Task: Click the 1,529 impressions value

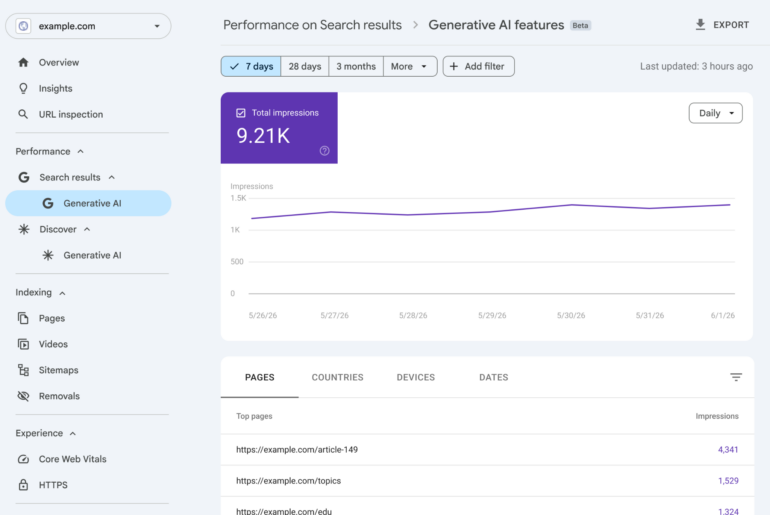Action: click(728, 481)
